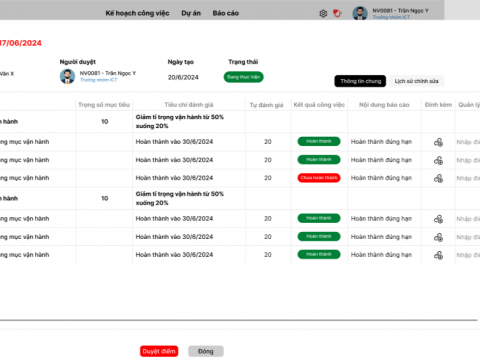Click the last Nhập manager score field
The image size is (480, 360).
(x=468, y=255)
